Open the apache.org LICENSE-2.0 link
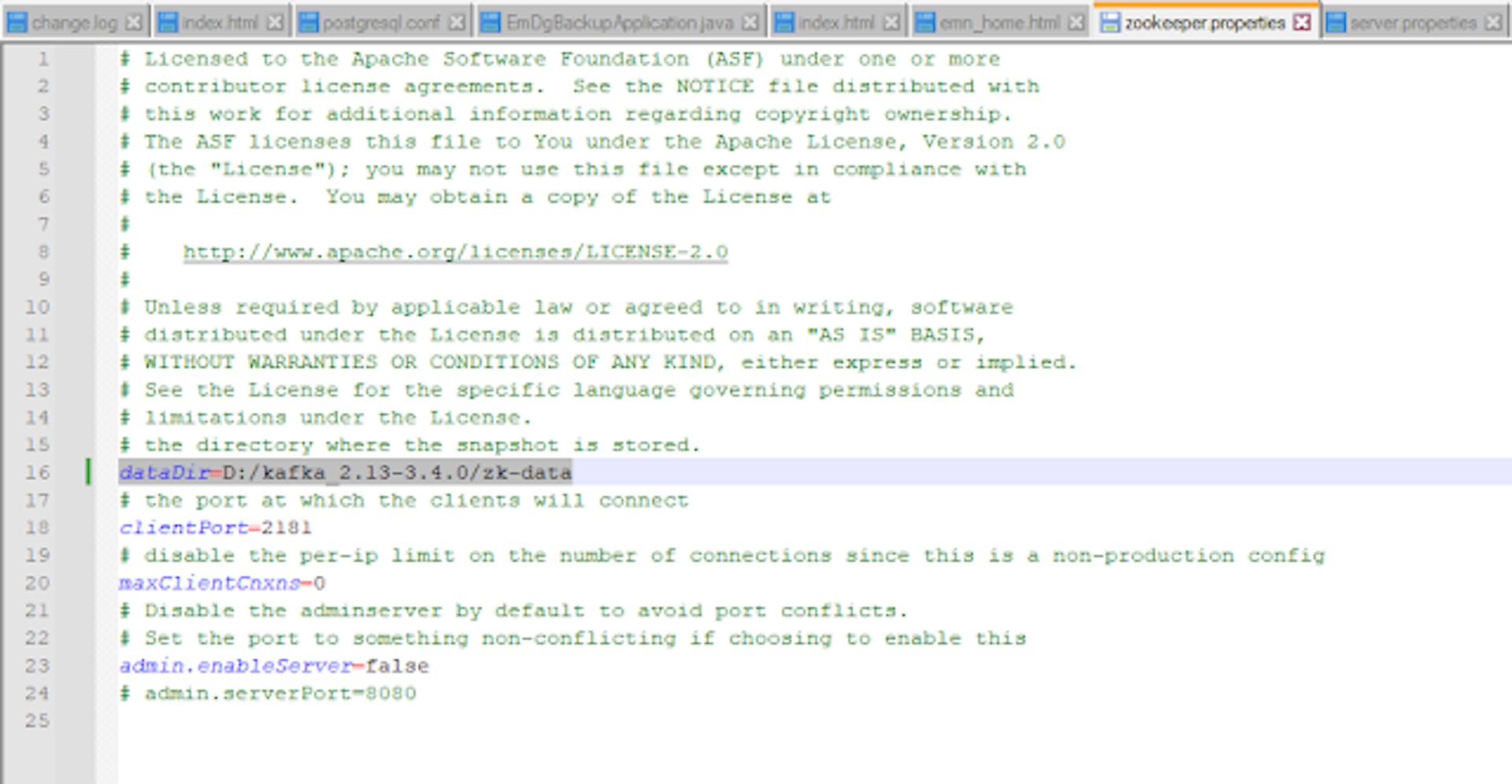Image resolution: width=1512 pixels, height=784 pixels. [455, 252]
